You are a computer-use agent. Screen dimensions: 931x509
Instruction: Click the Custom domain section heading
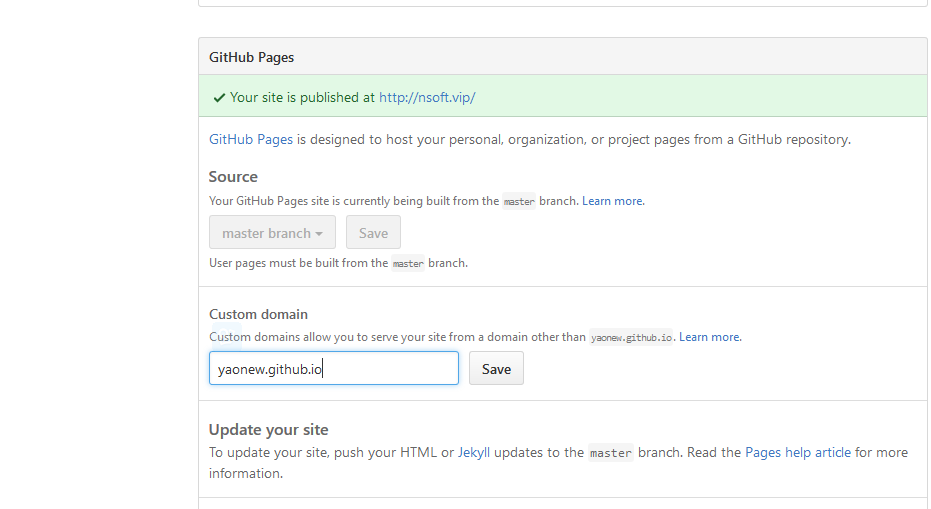click(258, 314)
